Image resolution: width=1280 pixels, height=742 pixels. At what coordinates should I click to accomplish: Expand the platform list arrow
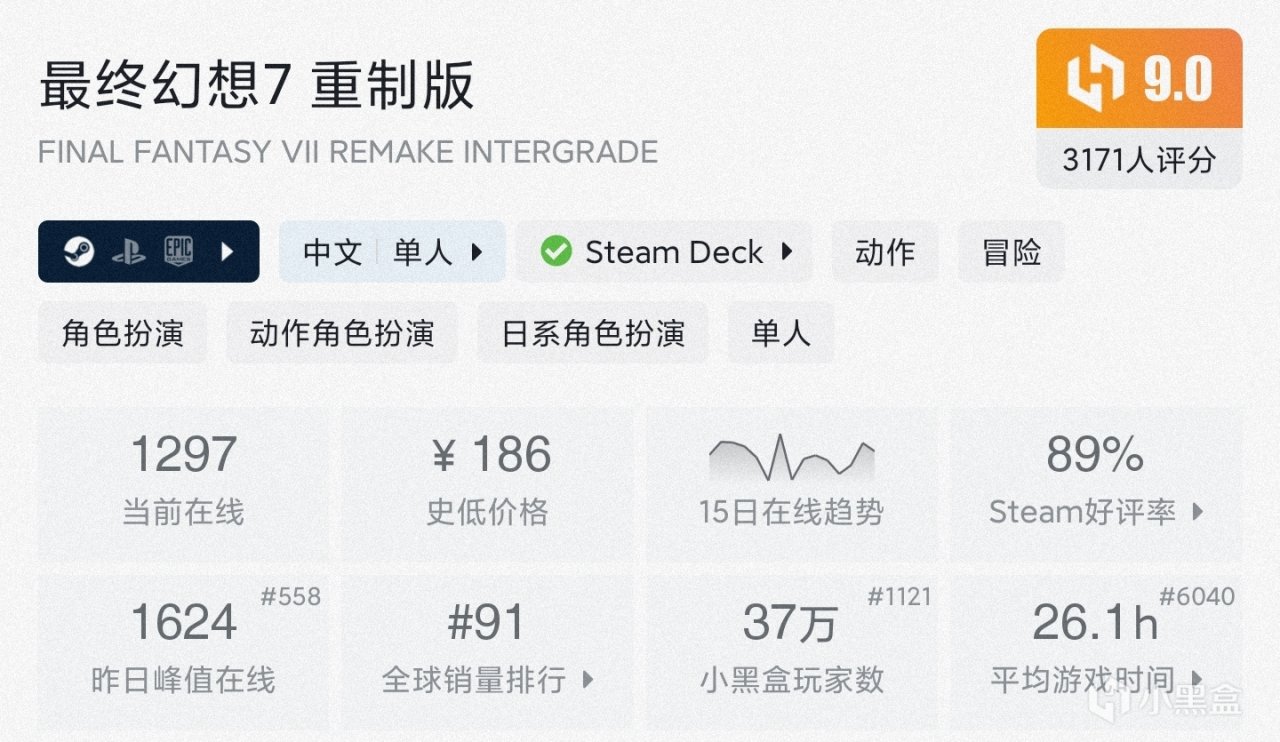tap(227, 252)
